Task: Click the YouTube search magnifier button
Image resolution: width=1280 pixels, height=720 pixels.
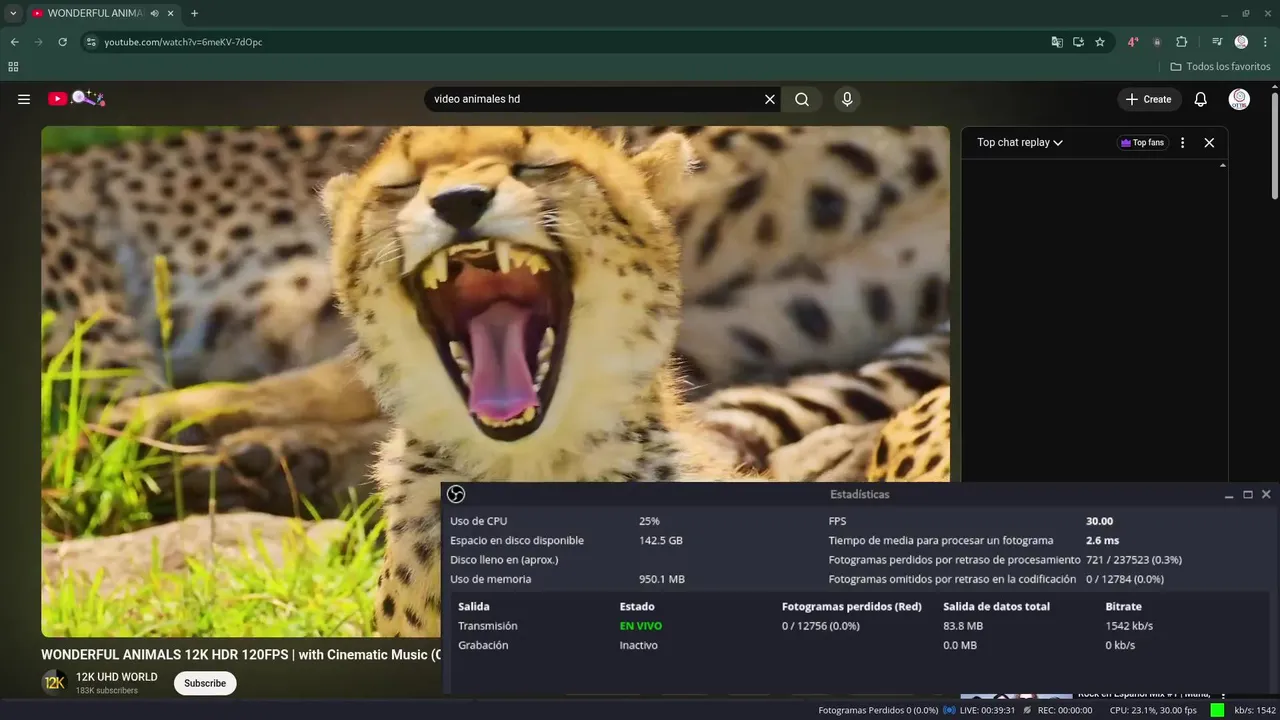Action: [x=802, y=99]
